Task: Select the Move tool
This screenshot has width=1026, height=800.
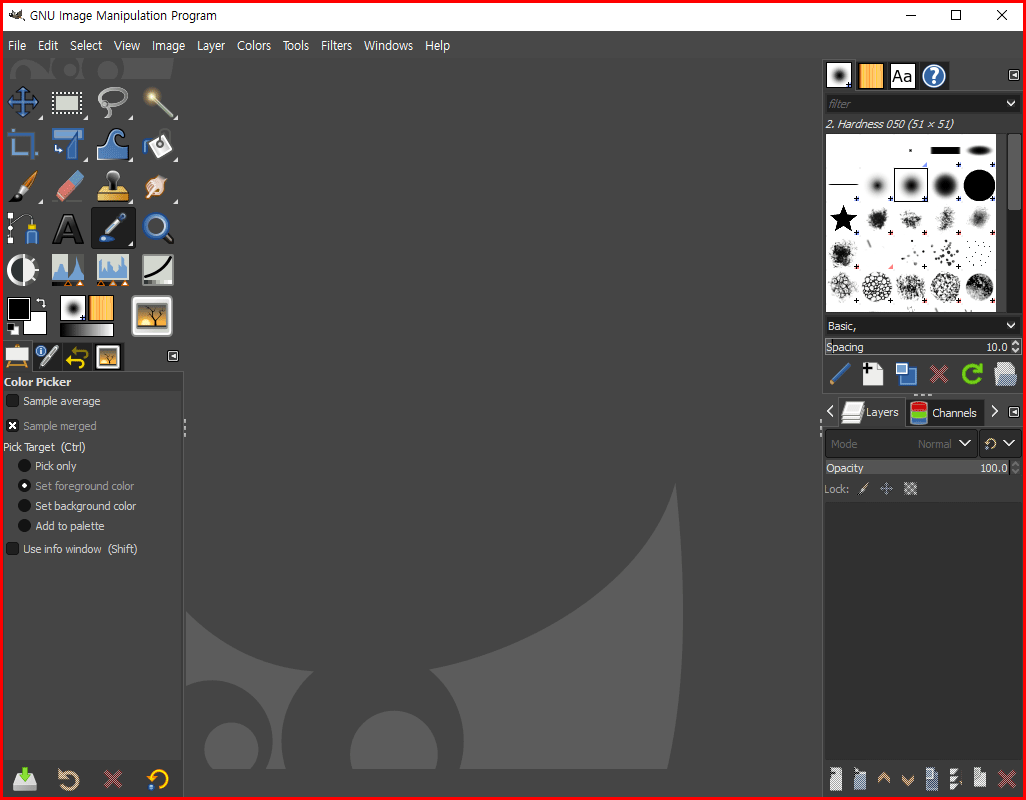Action: [x=23, y=102]
